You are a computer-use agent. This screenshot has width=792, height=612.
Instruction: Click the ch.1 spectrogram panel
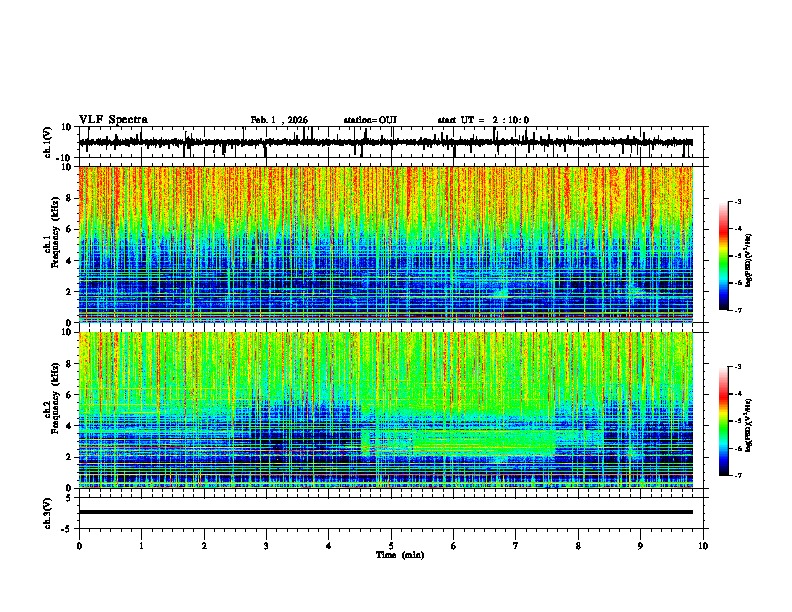click(385, 244)
